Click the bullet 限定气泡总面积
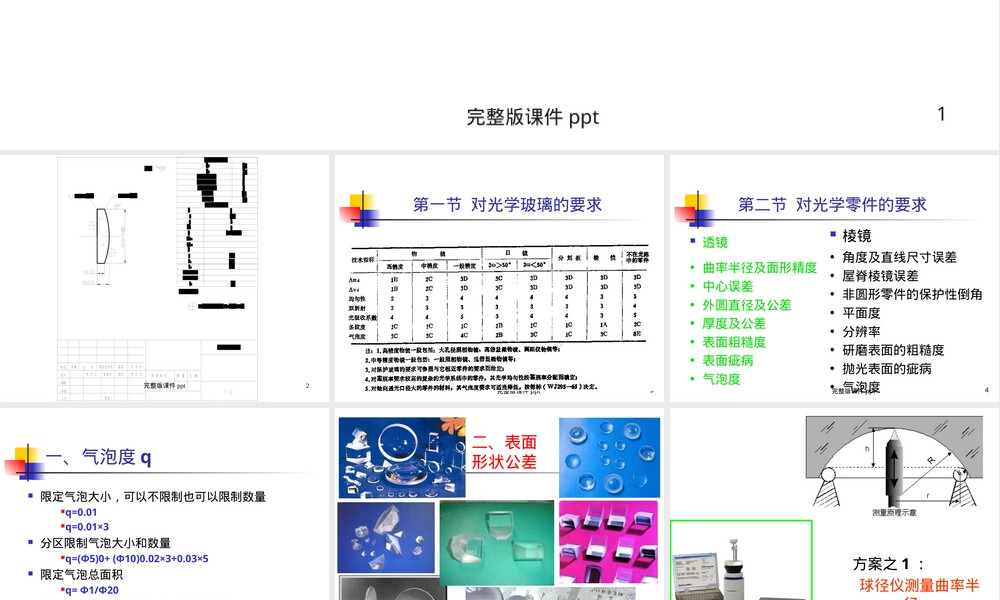The width and height of the screenshot is (1000, 600). click(x=81, y=574)
